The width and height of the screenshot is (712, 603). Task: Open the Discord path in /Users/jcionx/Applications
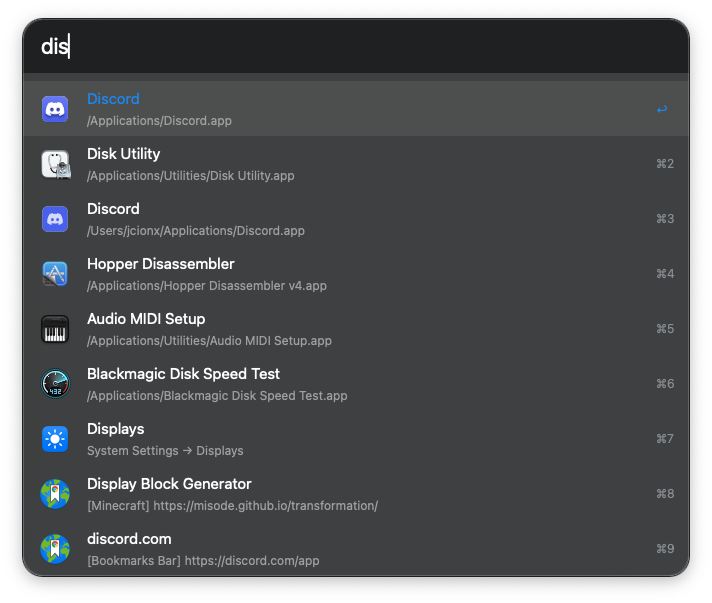coord(195,231)
